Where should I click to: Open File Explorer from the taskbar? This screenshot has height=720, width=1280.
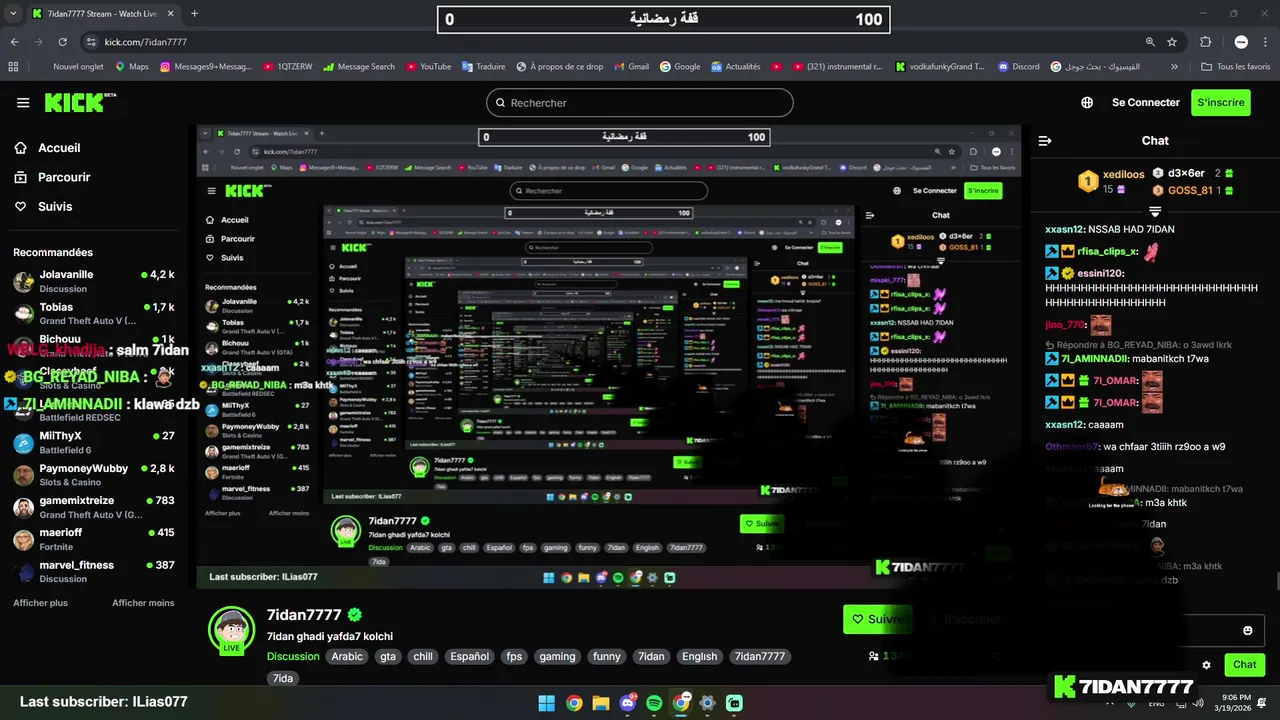[601, 703]
